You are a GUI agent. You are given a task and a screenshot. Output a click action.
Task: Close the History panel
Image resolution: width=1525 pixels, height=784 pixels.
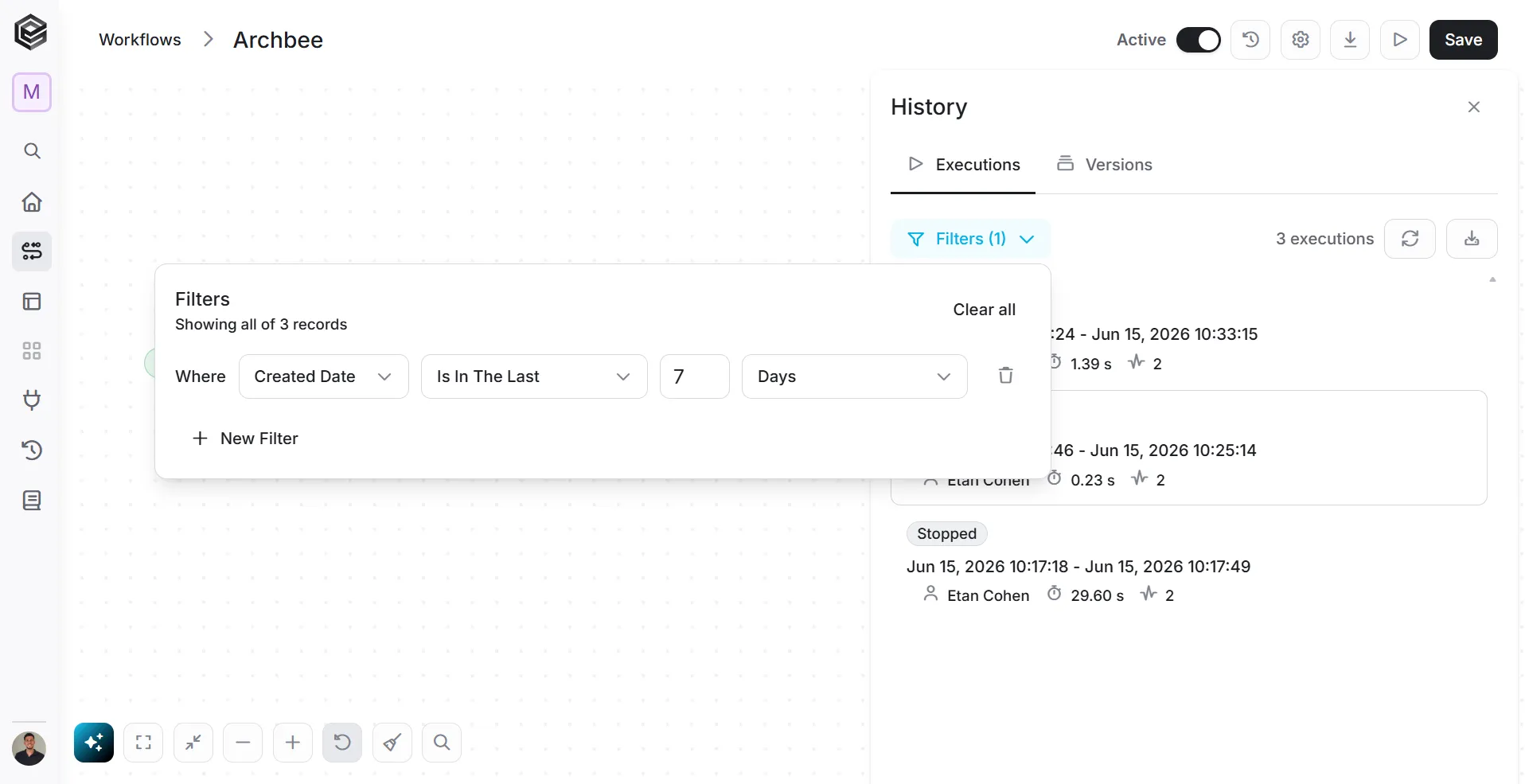pyautogui.click(x=1474, y=107)
